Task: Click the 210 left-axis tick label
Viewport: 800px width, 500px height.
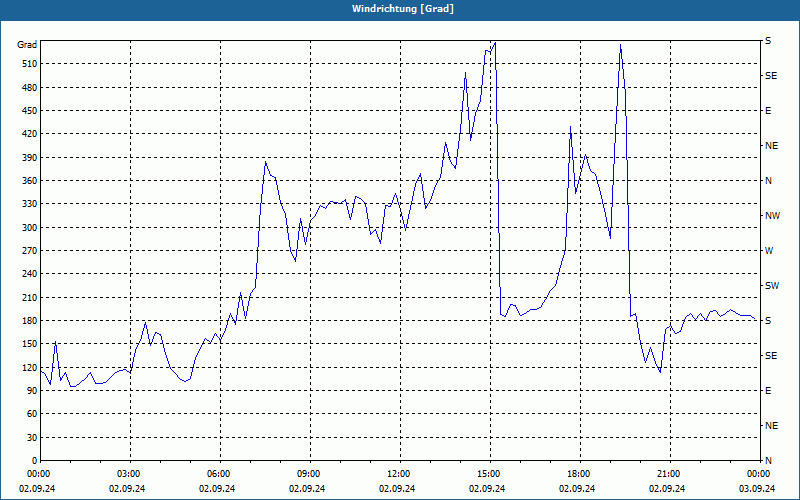Action: [30, 297]
